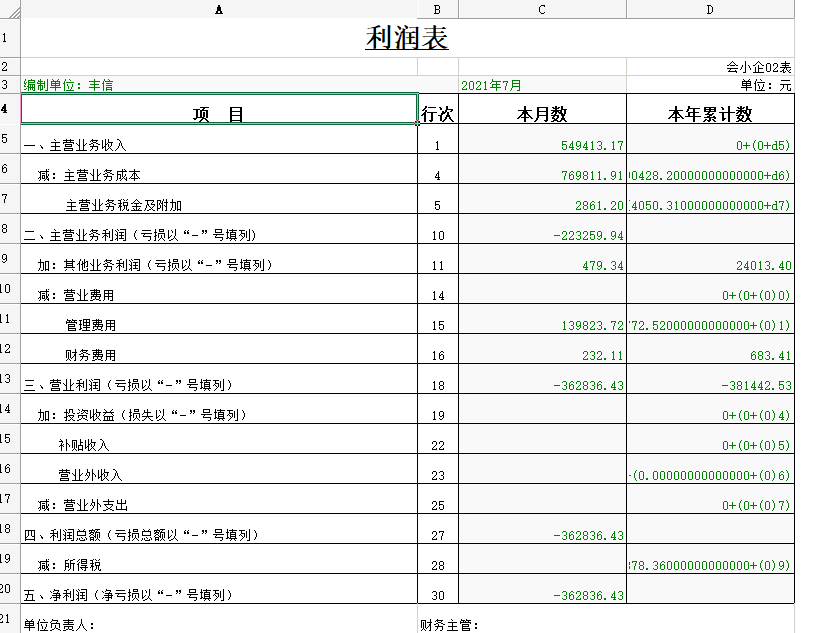This screenshot has width=818, height=633.
Task: Click the 加：其他业务利润 row label
Action: [219, 259]
